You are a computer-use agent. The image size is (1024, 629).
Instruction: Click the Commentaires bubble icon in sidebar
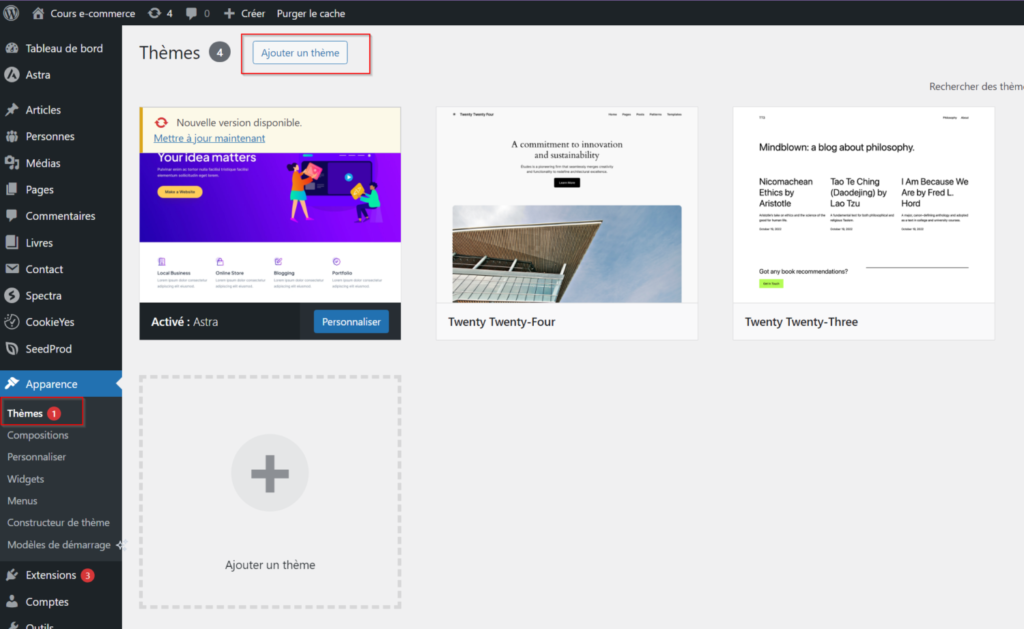(12, 216)
